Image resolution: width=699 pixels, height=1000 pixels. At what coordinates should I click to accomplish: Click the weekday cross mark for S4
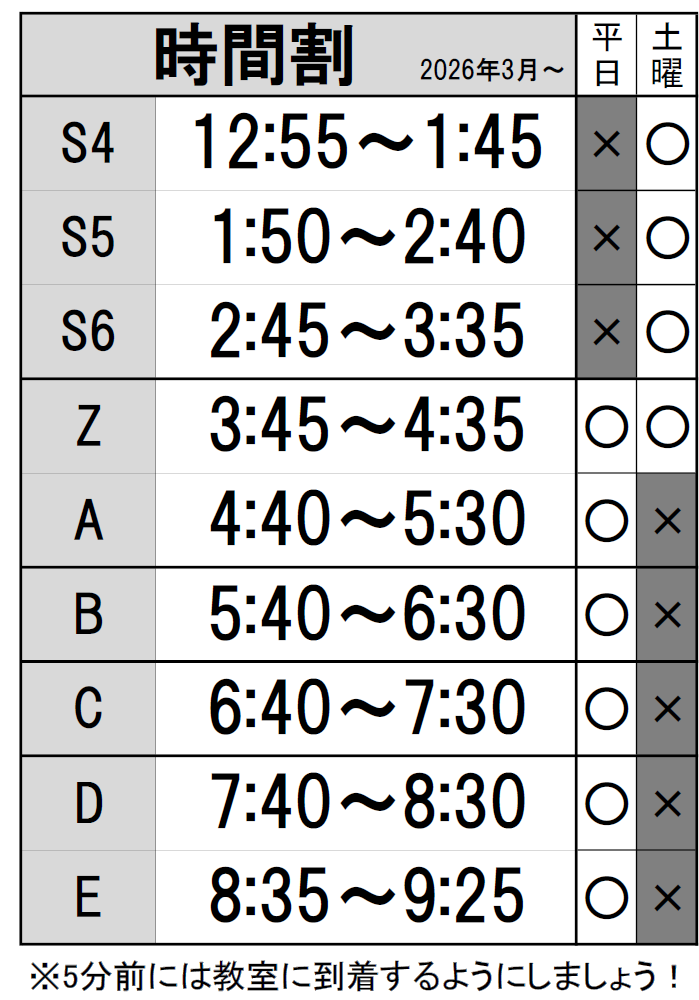606,145
